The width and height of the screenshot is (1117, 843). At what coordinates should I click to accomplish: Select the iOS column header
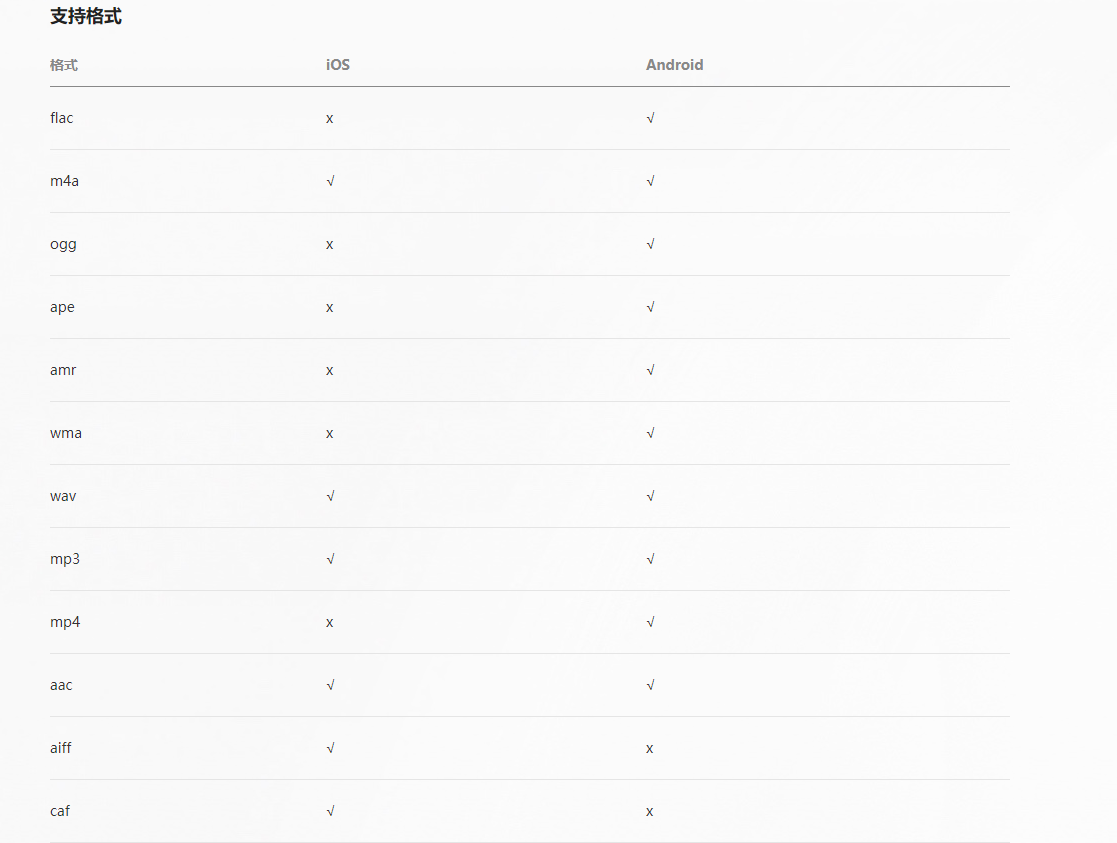338,65
